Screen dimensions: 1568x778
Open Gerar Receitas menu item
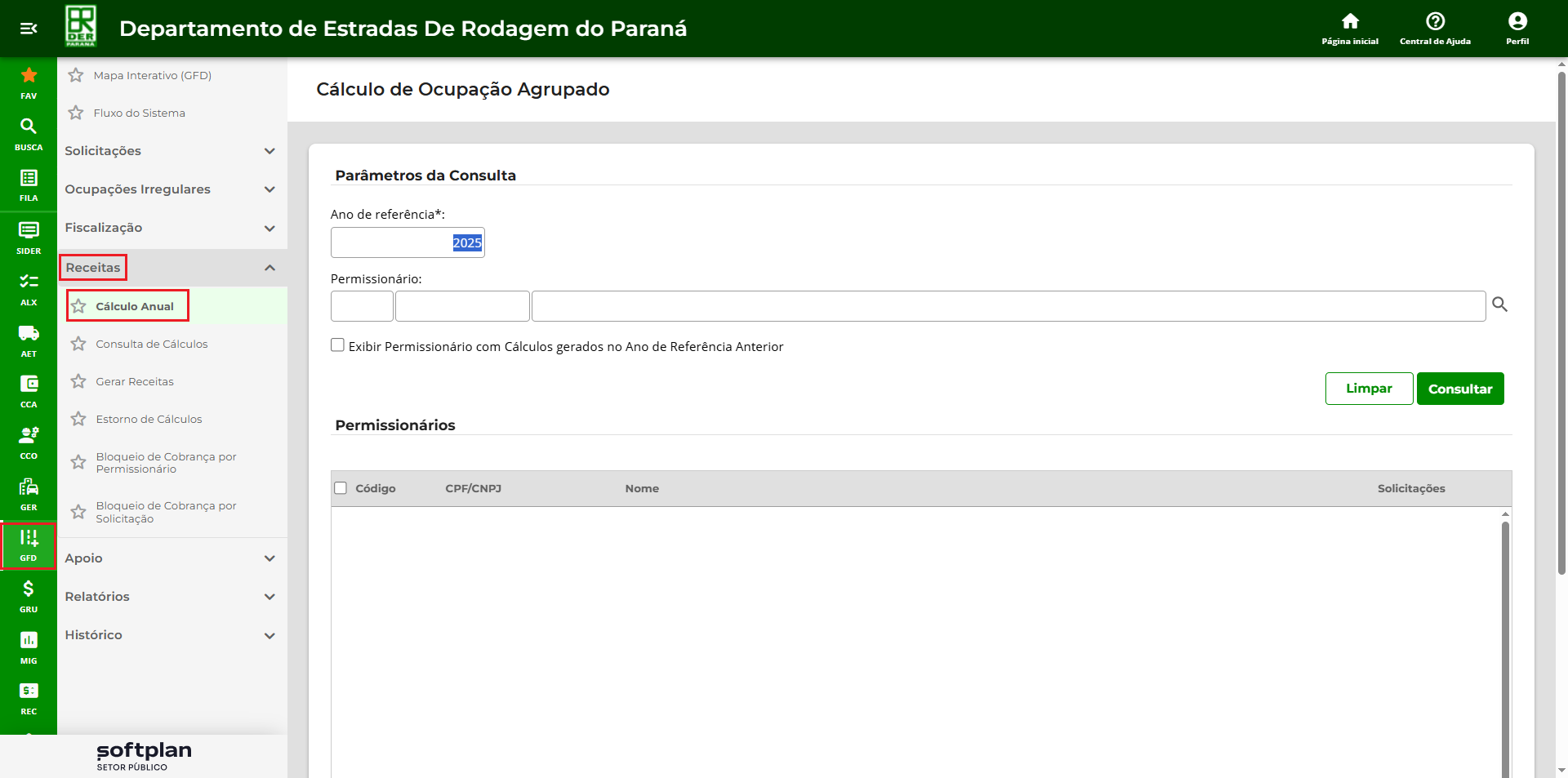coord(135,381)
